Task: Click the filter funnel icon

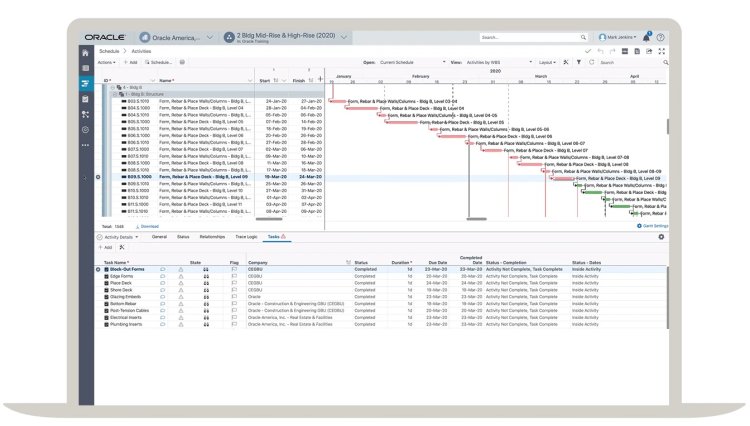Action: pos(577,62)
